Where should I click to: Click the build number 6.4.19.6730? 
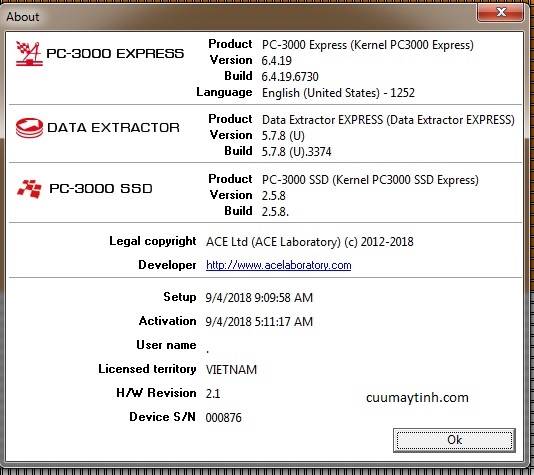[290, 77]
